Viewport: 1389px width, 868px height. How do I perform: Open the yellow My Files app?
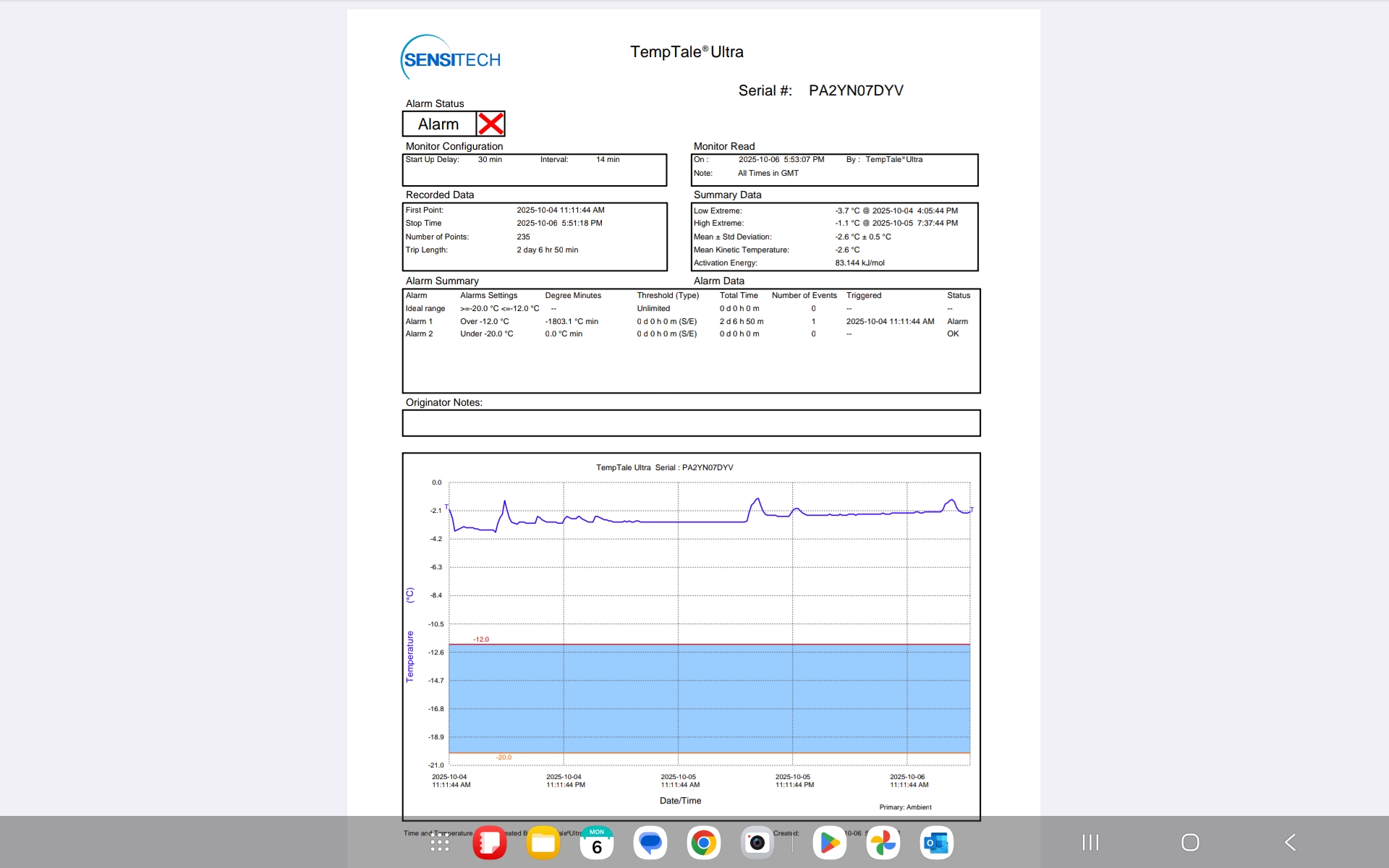click(543, 843)
